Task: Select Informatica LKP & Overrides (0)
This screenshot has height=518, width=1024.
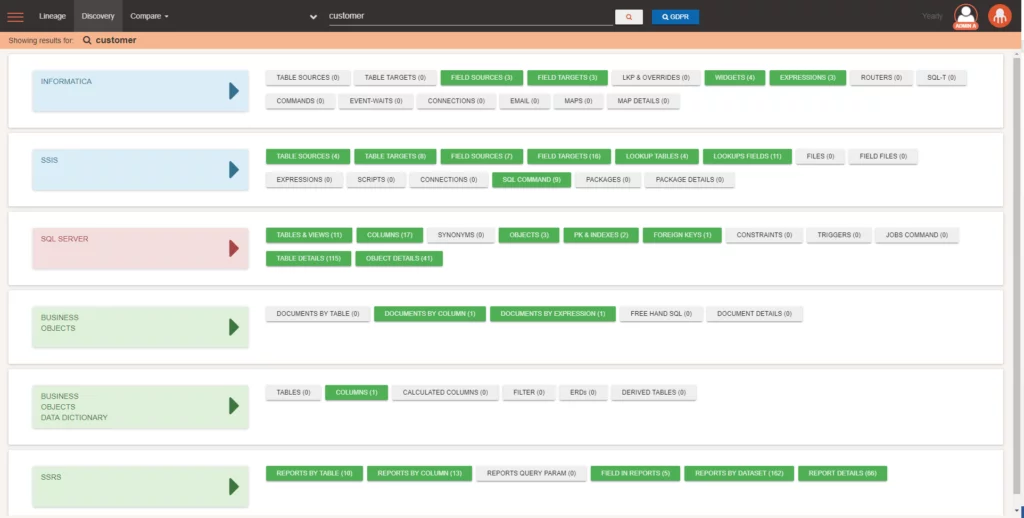Action: click(656, 78)
